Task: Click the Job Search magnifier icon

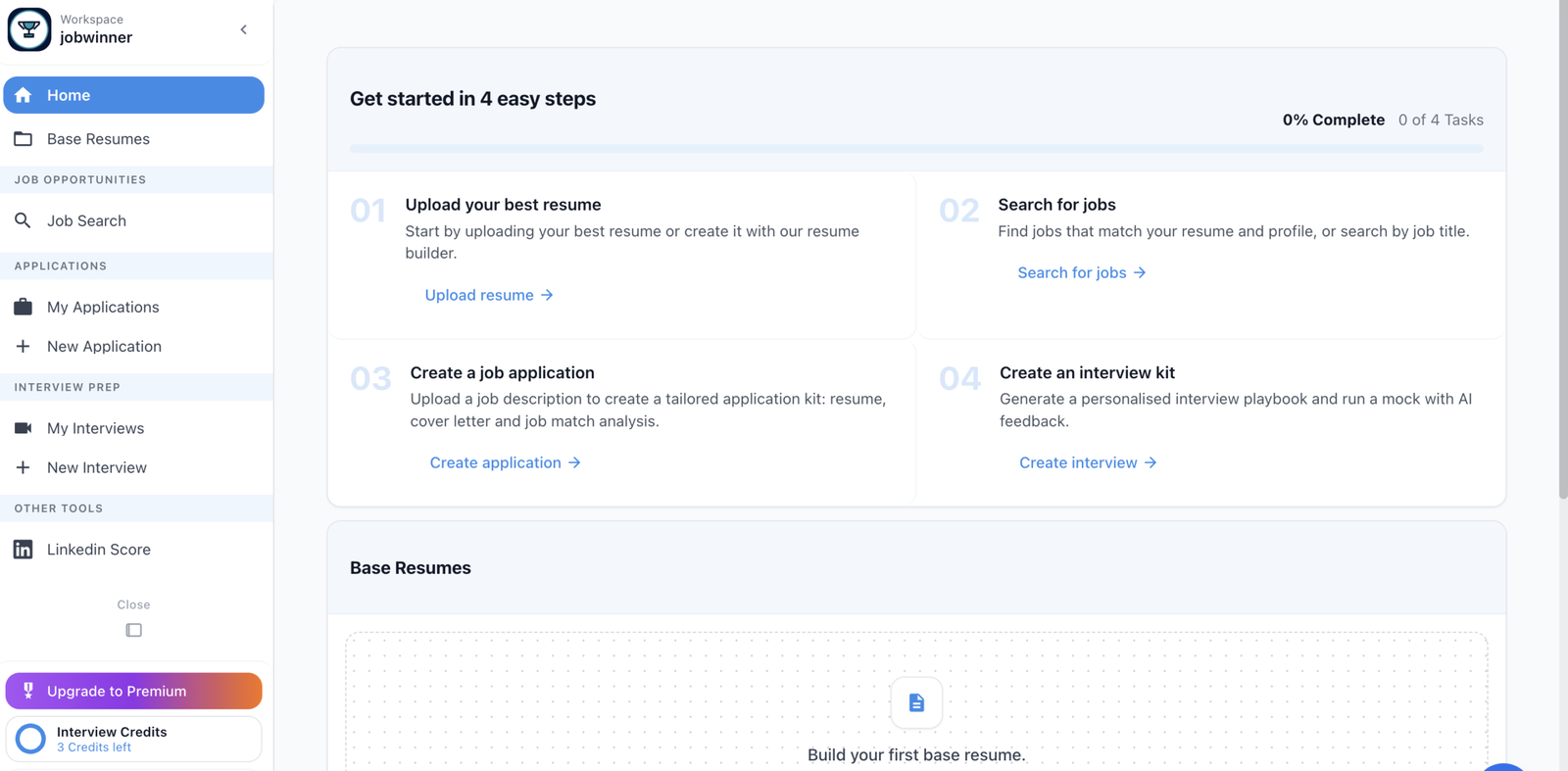Action: coord(23,220)
